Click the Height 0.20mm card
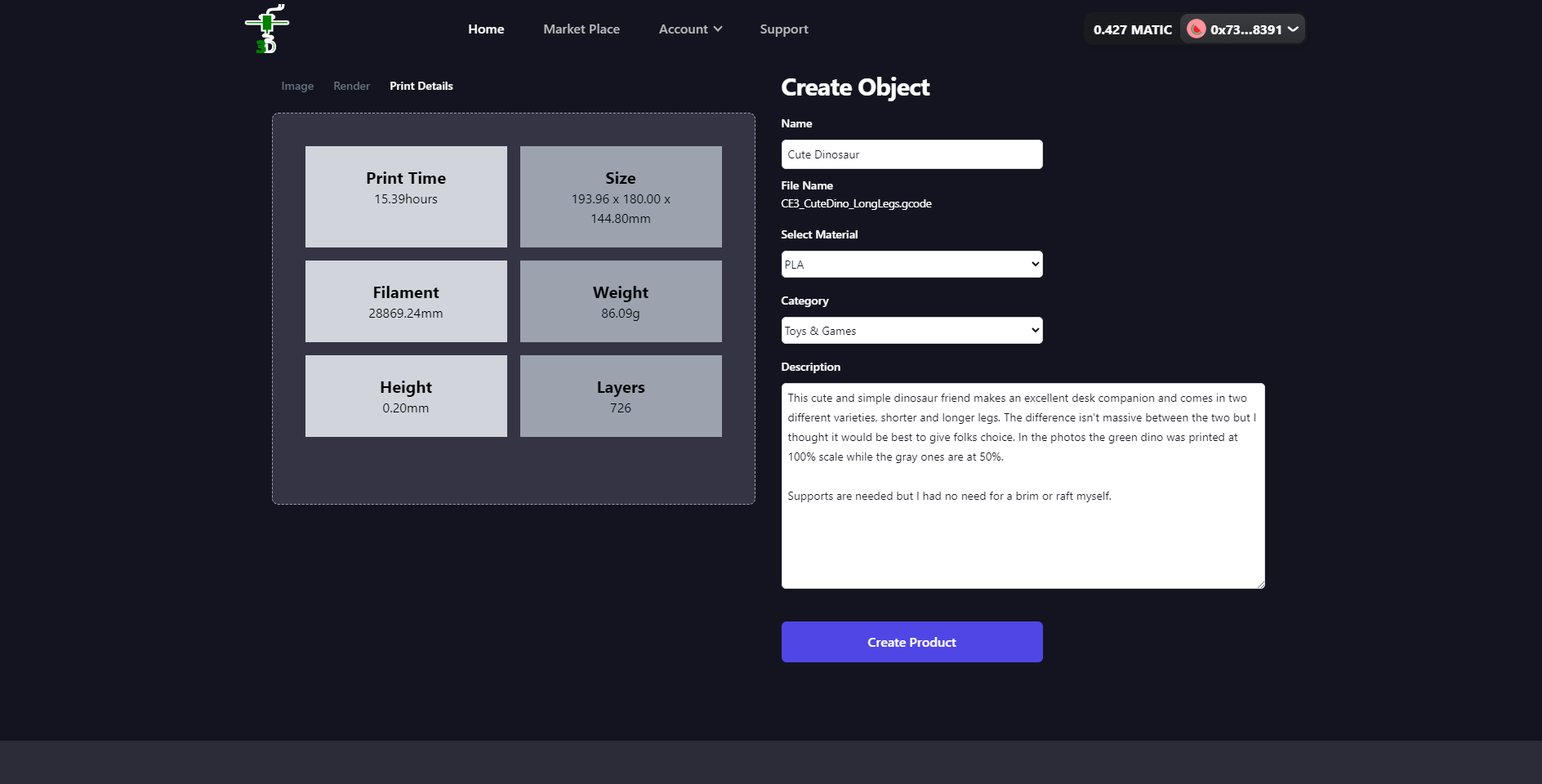The height and width of the screenshot is (784, 1542). tap(406, 396)
